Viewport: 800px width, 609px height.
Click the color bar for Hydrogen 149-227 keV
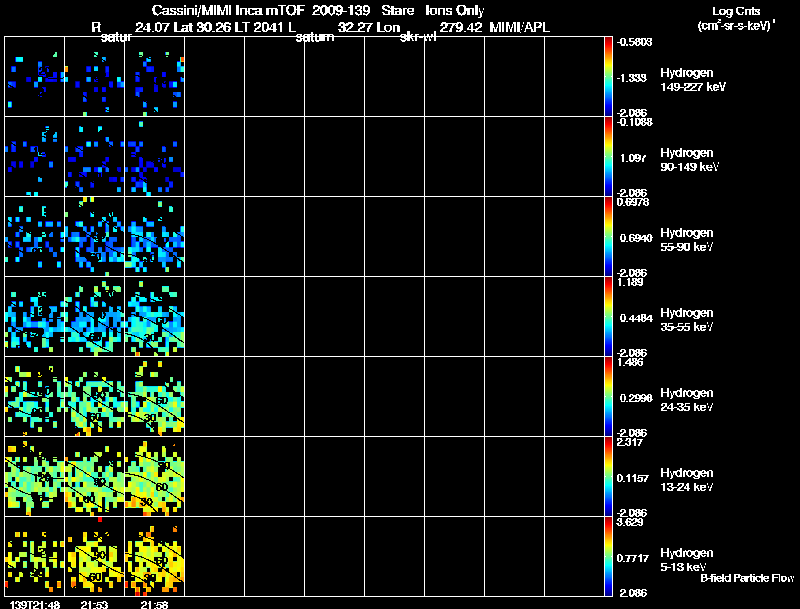(610, 76)
